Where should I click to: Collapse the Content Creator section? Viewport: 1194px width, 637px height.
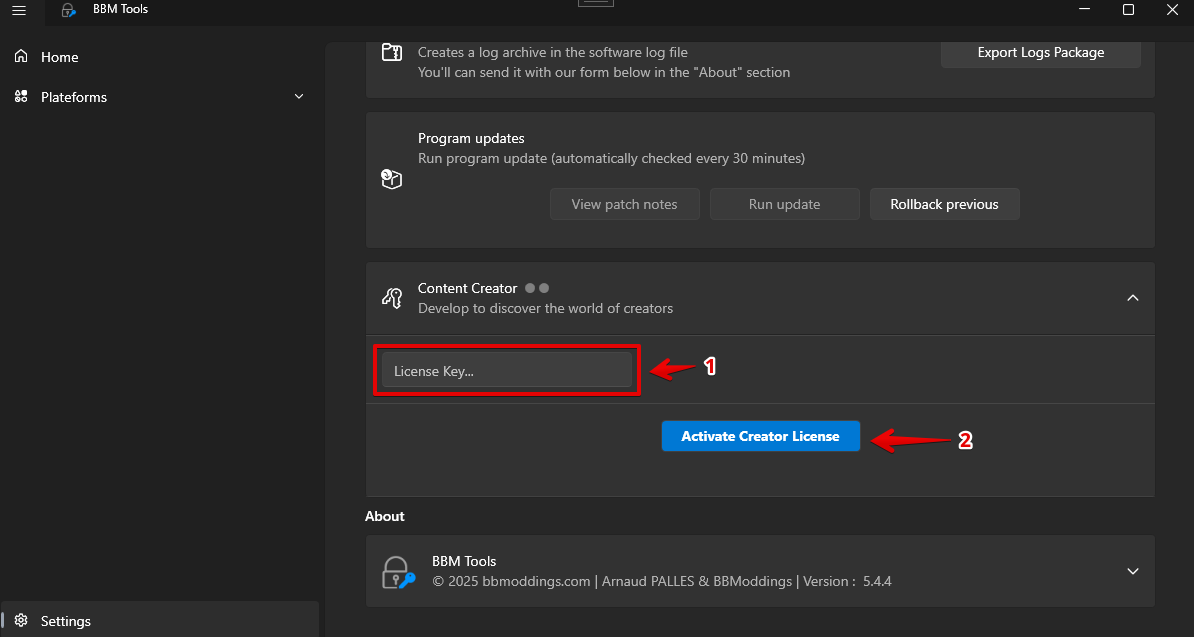[1132, 298]
